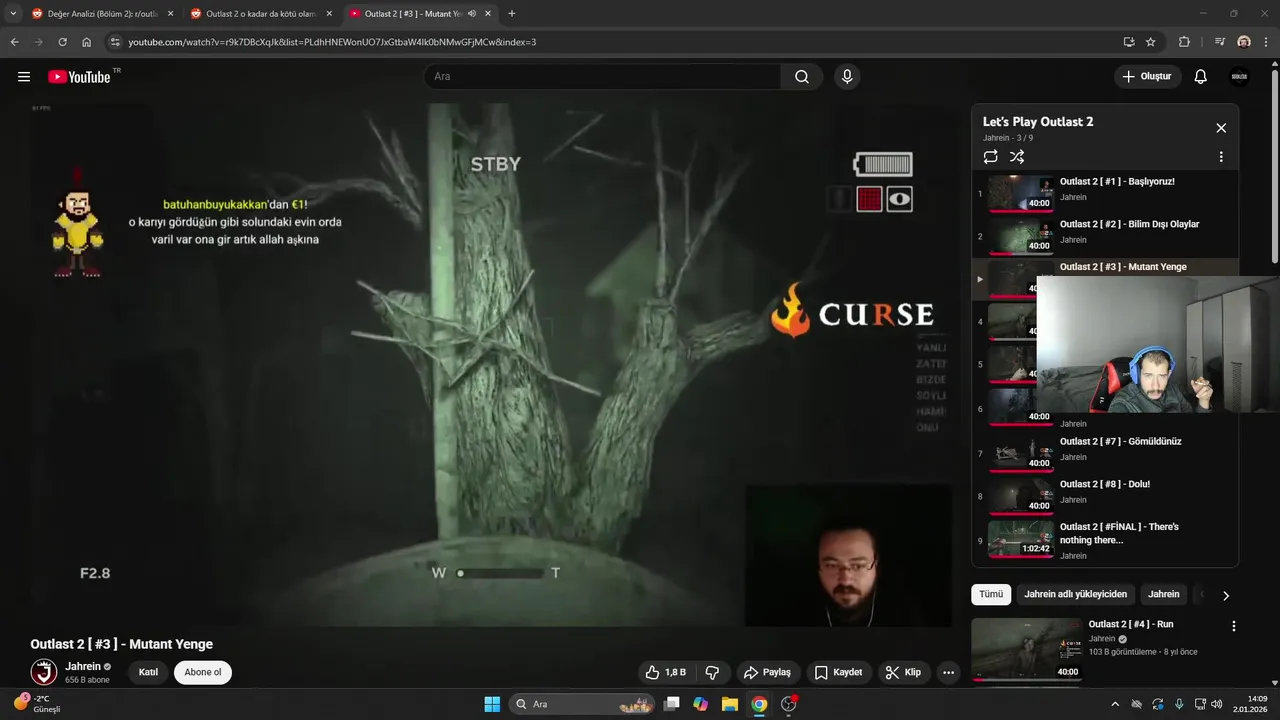Subscribe with Abone ol button

point(203,672)
